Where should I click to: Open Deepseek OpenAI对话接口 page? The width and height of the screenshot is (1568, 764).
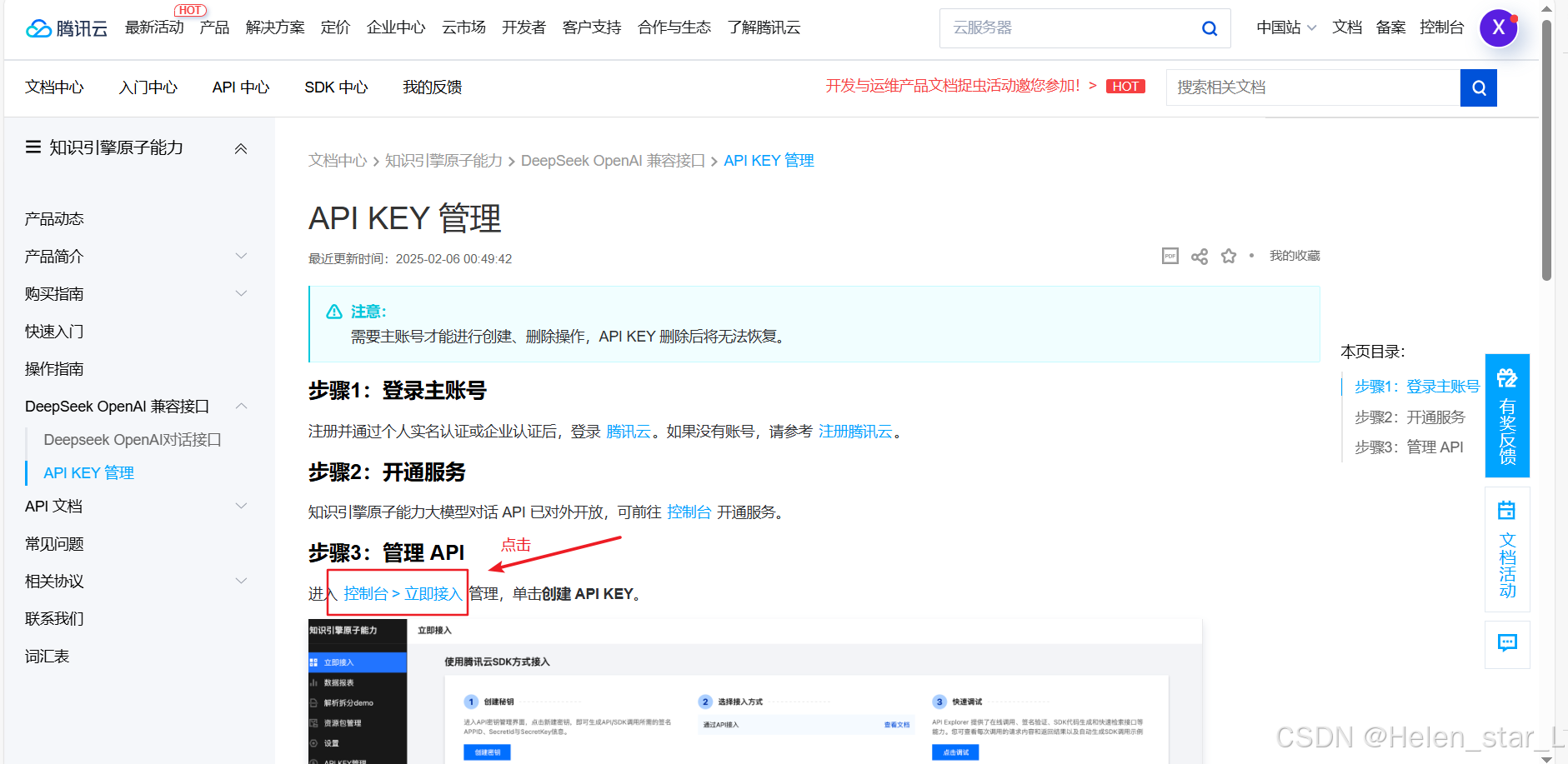pos(133,440)
